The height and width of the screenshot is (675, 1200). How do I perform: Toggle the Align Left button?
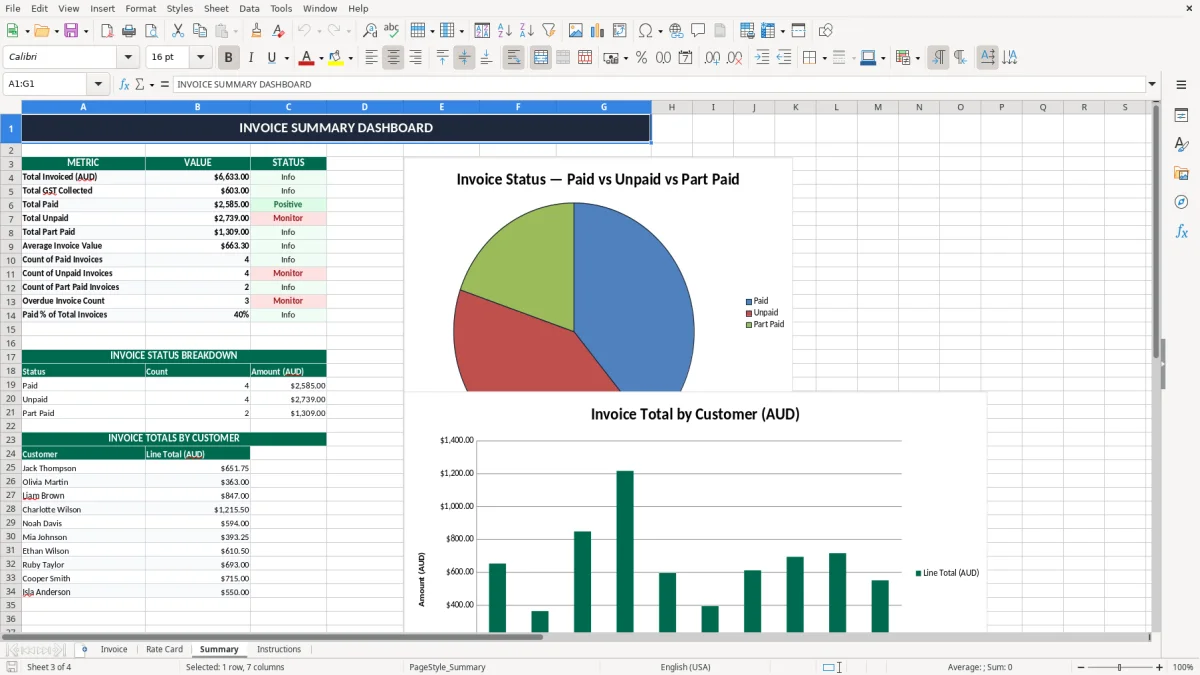(371, 58)
